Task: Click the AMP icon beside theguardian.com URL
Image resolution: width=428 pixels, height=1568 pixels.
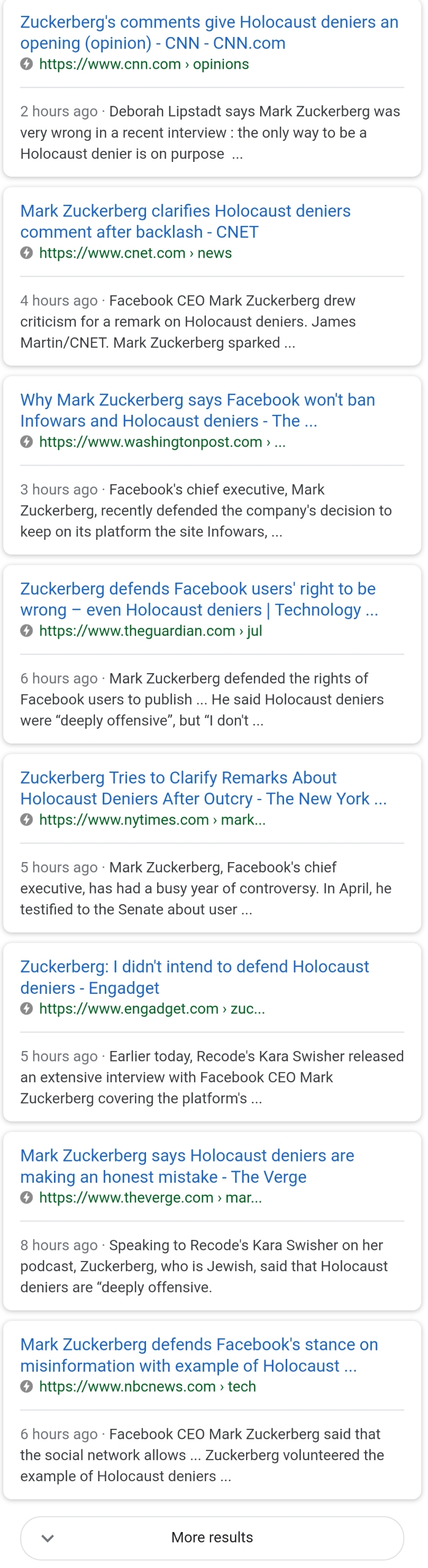Action: pos(26,631)
